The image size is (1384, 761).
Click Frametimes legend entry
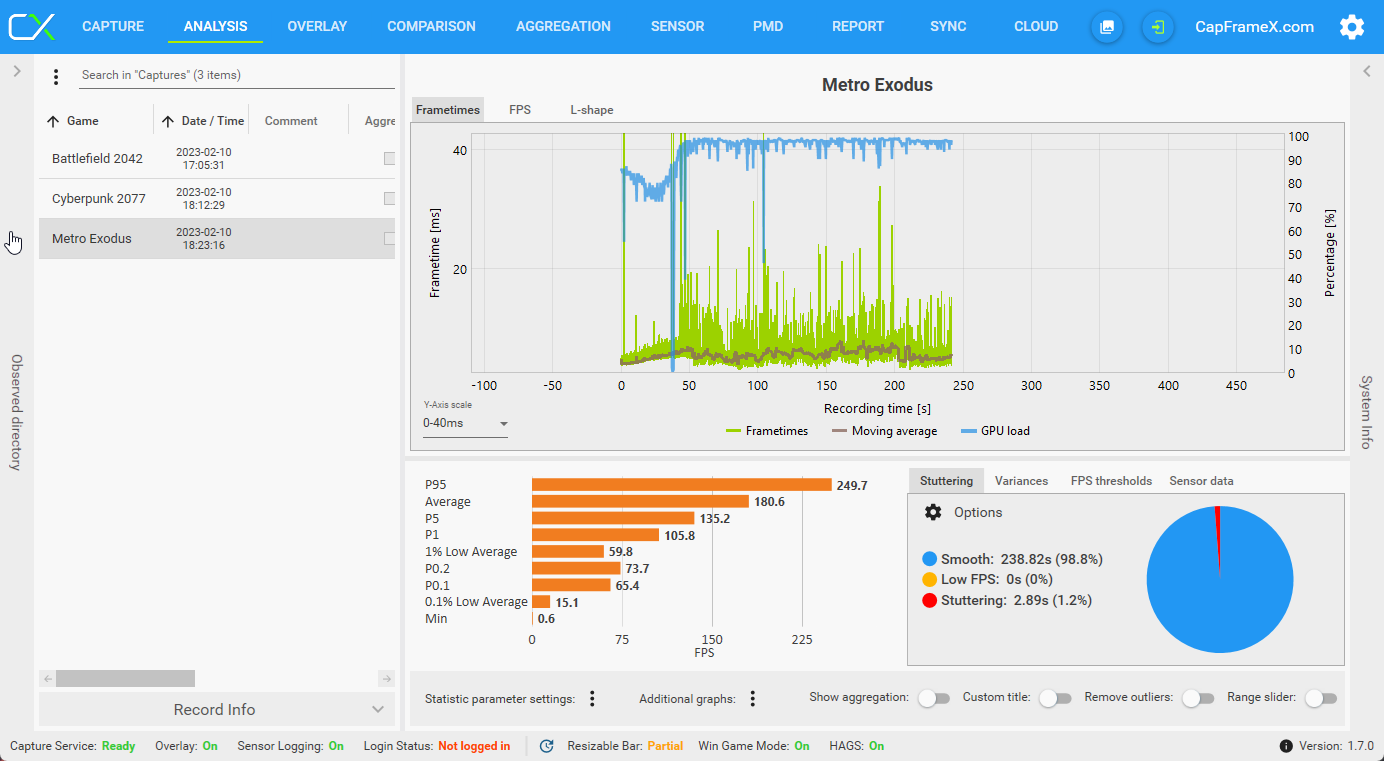(767, 431)
